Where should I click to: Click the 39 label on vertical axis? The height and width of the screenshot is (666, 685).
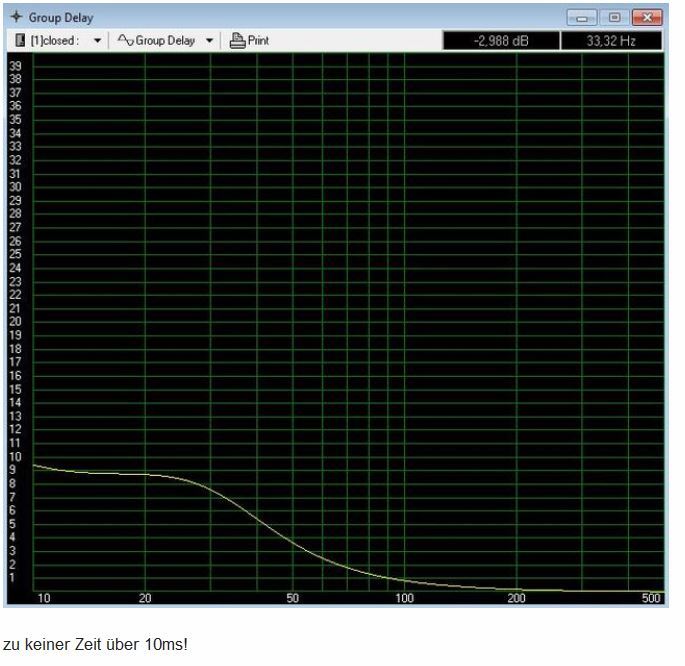tap(15, 65)
